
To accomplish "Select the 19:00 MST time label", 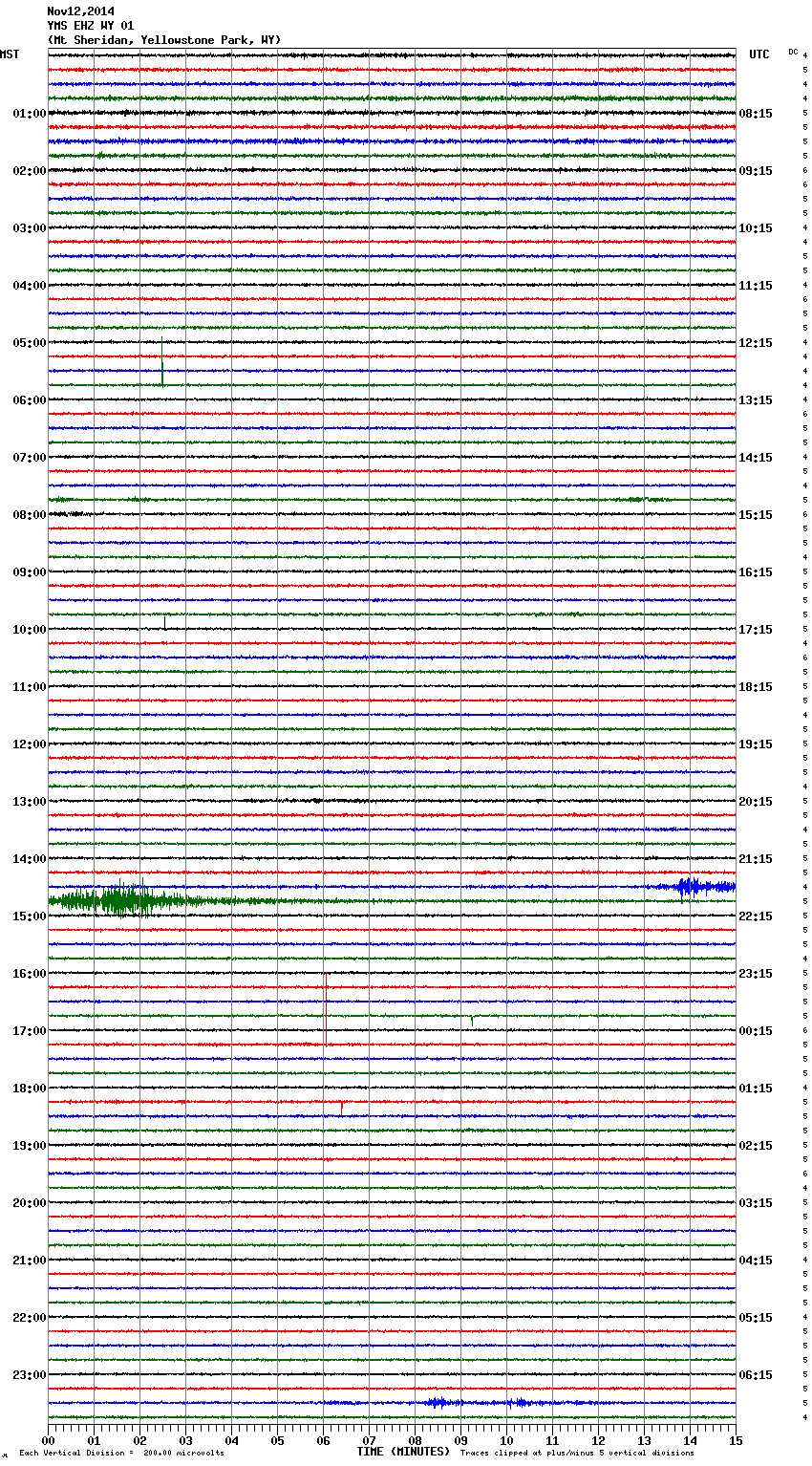I will 30,1146.
